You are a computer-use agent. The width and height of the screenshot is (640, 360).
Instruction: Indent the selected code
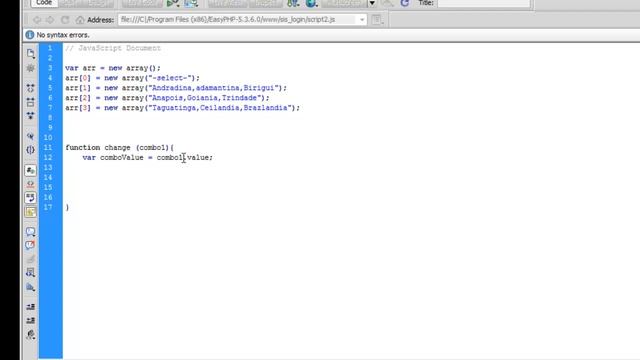(x=31, y=307)
